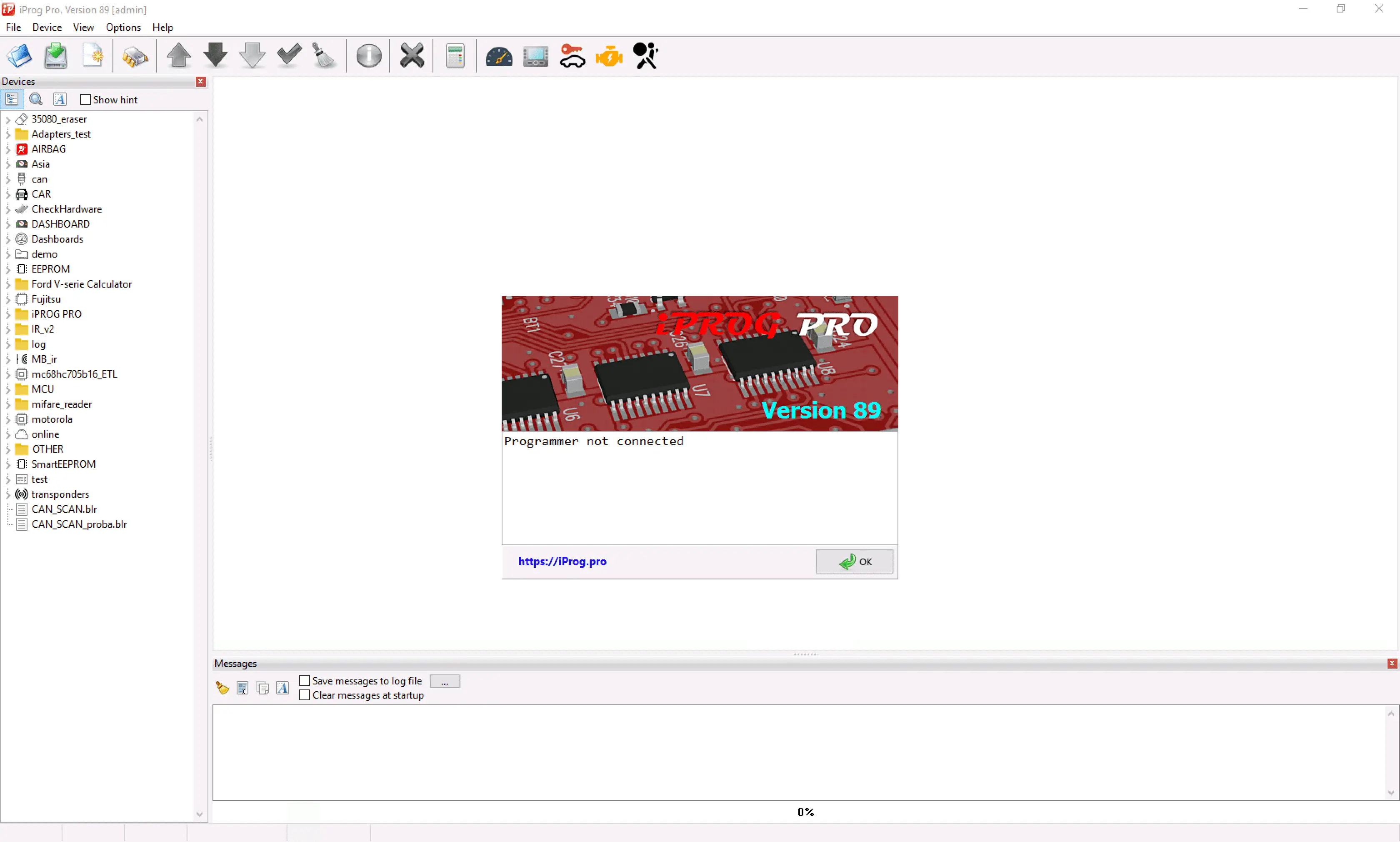Click the copy messages icon

pos(263,688)
